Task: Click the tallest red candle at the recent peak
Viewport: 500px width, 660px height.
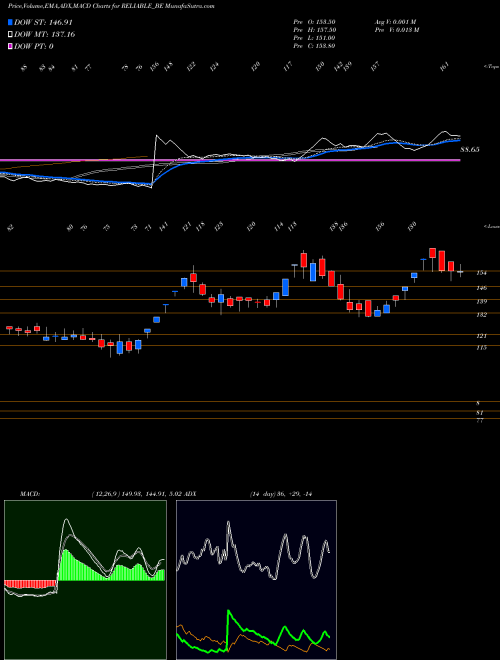Action: tap(441, 261)
